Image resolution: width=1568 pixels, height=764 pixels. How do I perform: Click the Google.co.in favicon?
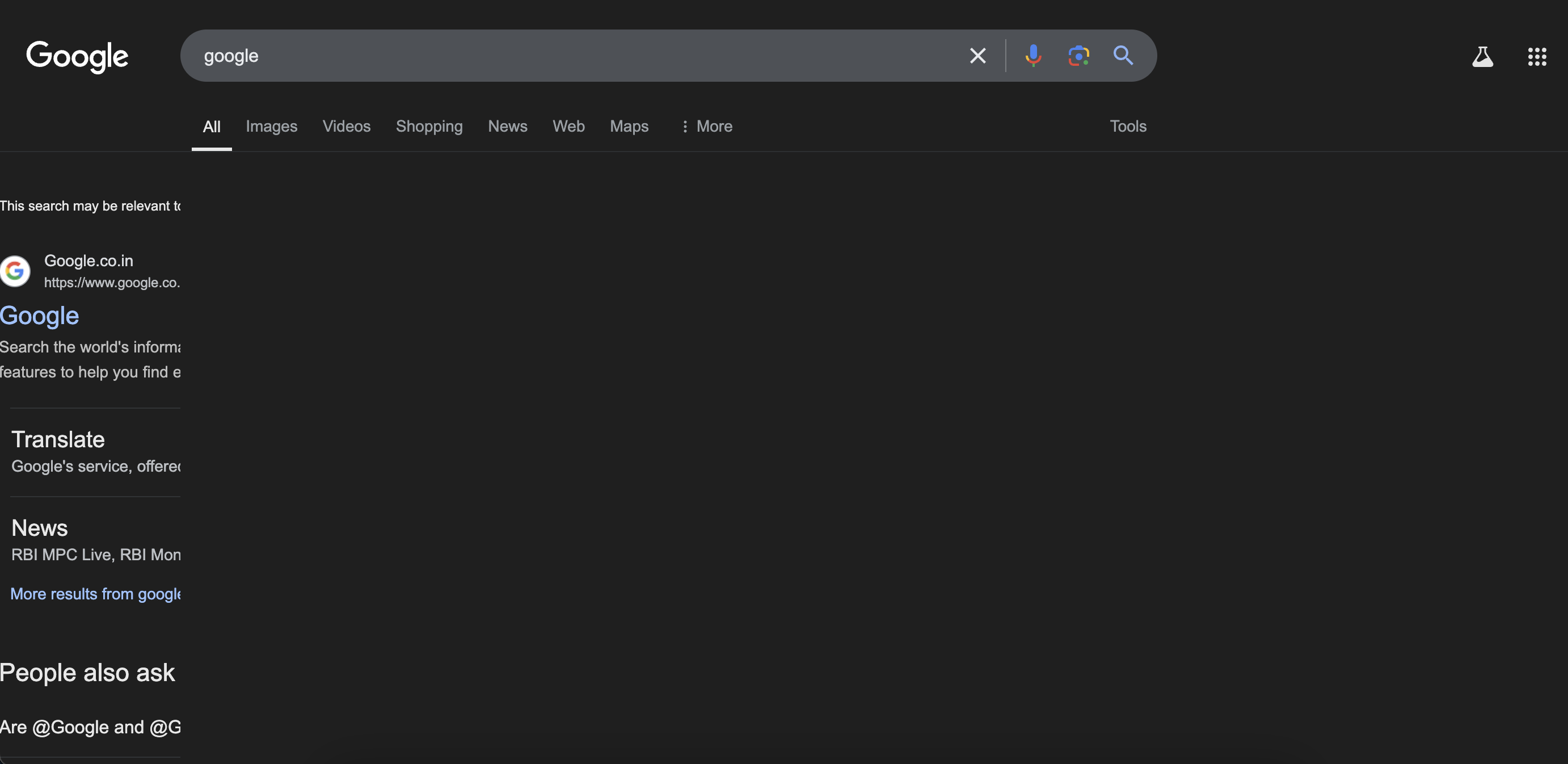coord(15,271)
